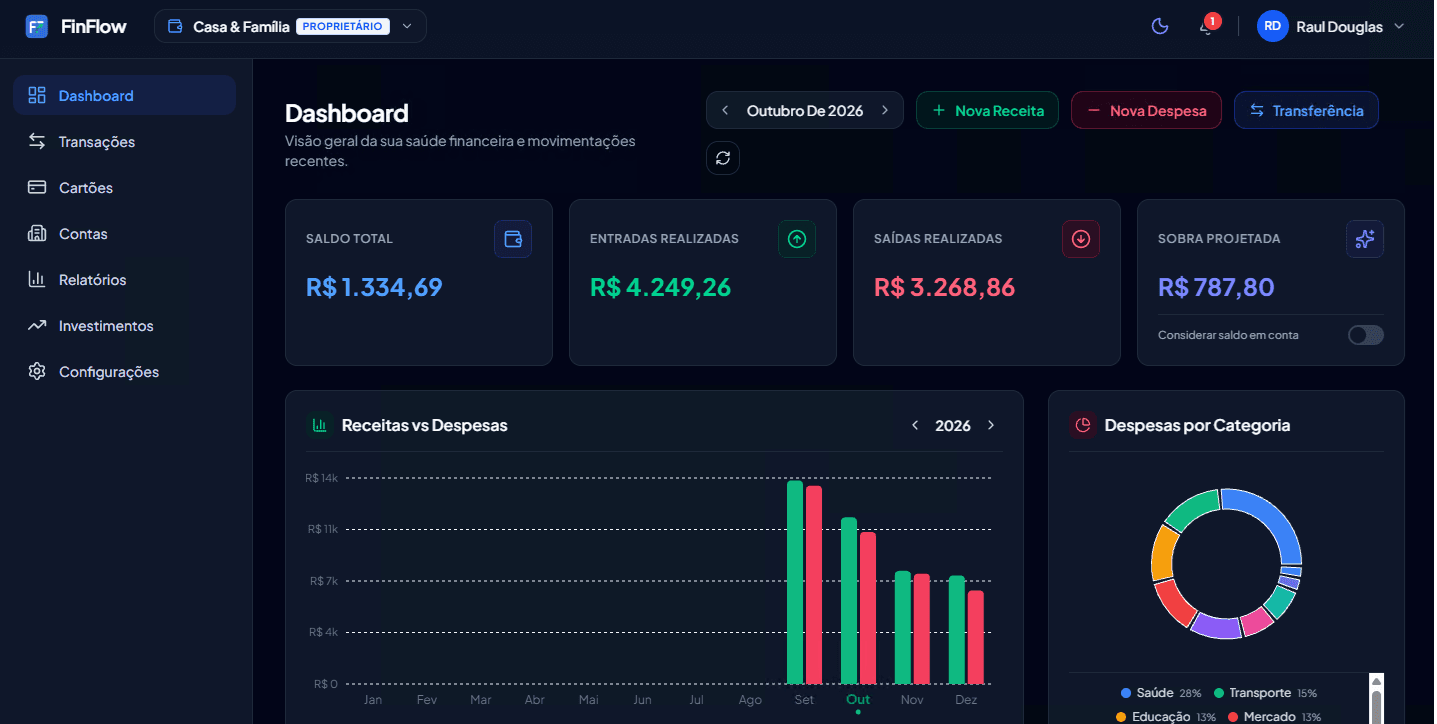Viewport: 1437px width, 724px height.
Task: Open Investimentos in the sidebar
Action: (124, 325)
